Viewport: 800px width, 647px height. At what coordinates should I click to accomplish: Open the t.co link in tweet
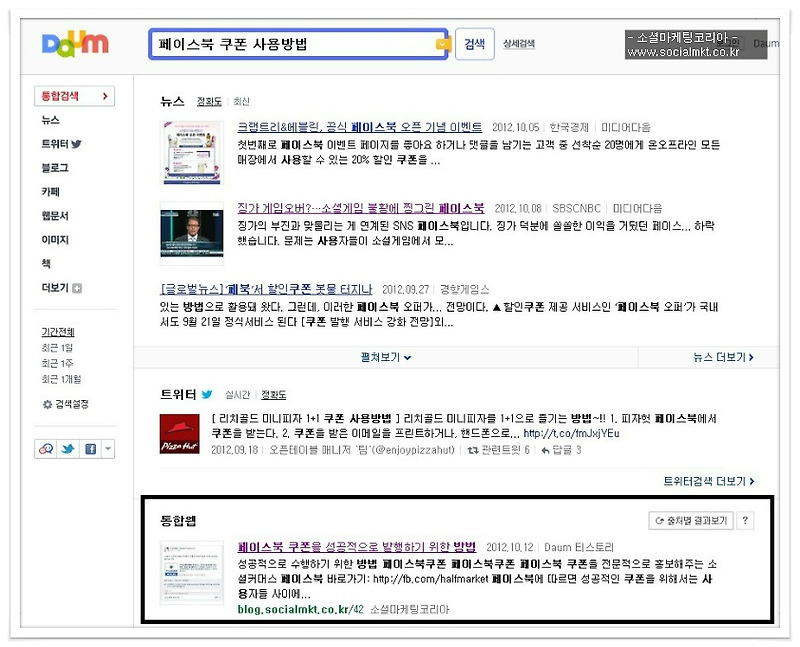click(x=571, y=433)
